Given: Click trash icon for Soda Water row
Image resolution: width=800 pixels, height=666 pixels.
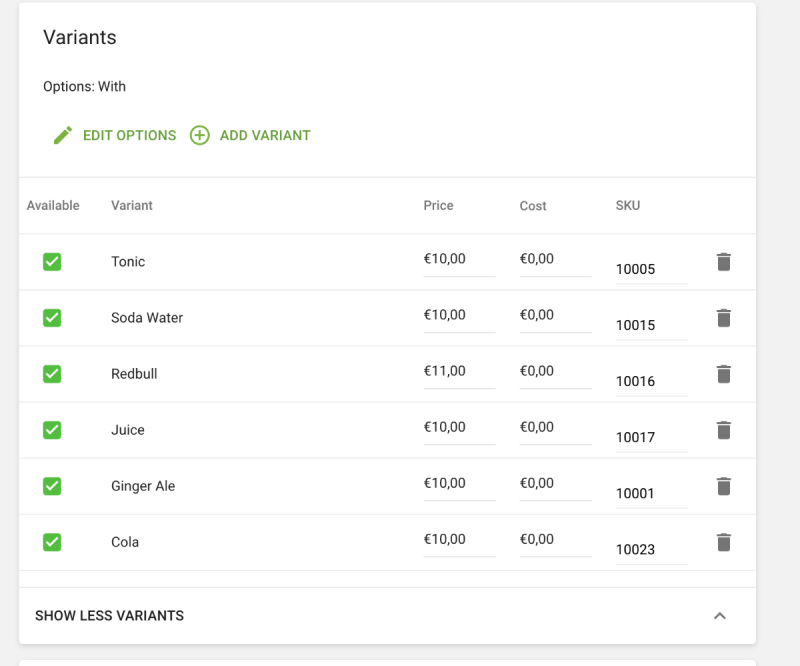Looking at the screenshot, I should [x=724, y=318].
